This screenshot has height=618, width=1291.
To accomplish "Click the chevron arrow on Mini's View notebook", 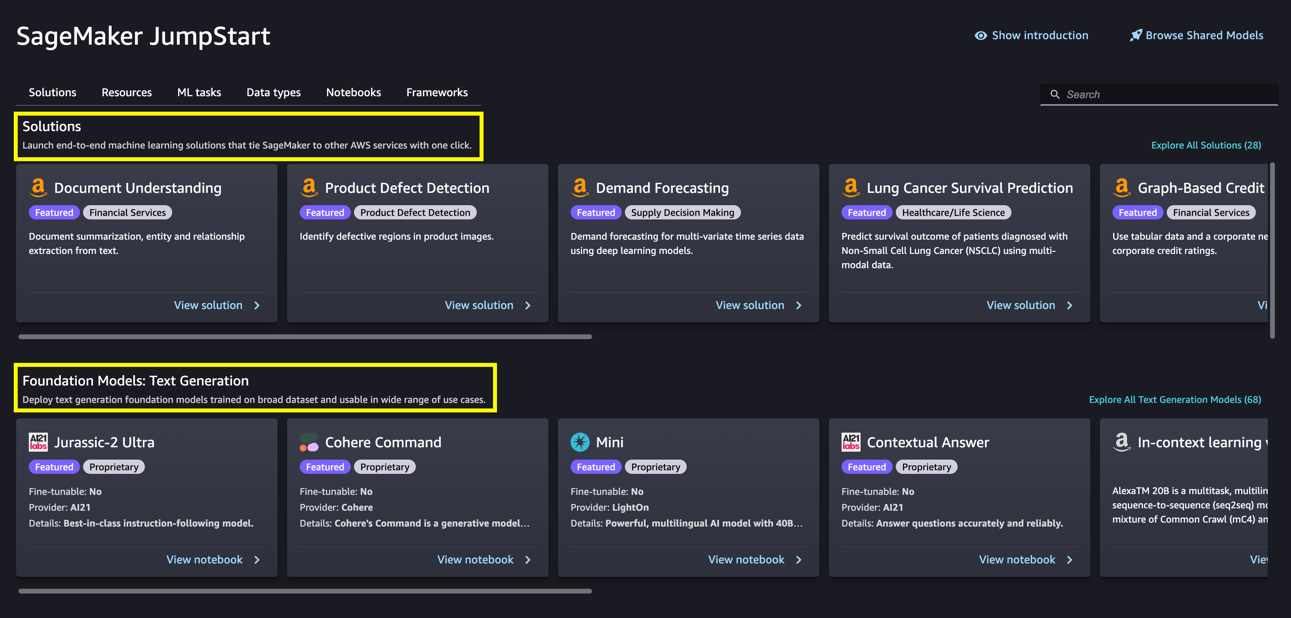I will coord(799,560).
